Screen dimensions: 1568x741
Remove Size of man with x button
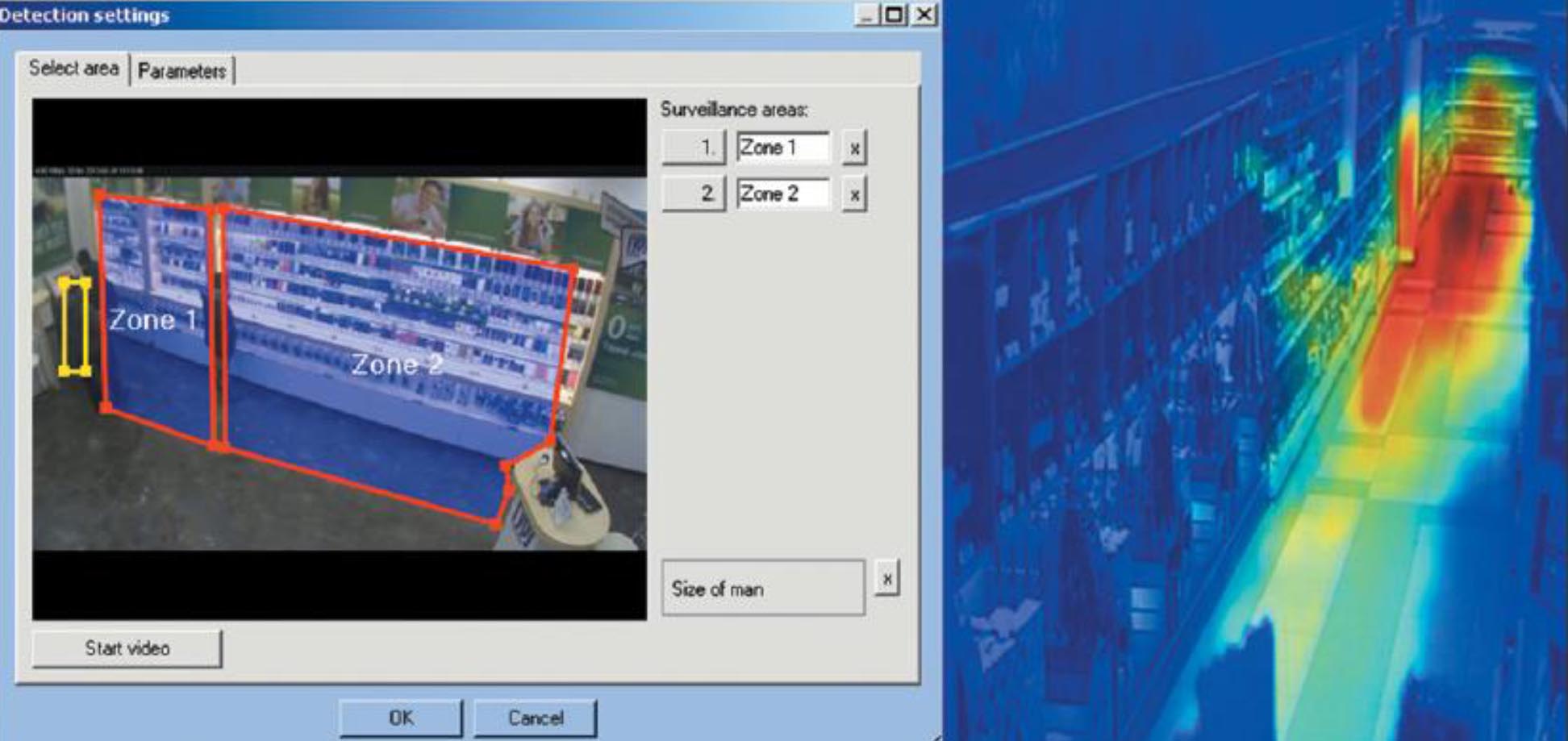click(887, 579)
